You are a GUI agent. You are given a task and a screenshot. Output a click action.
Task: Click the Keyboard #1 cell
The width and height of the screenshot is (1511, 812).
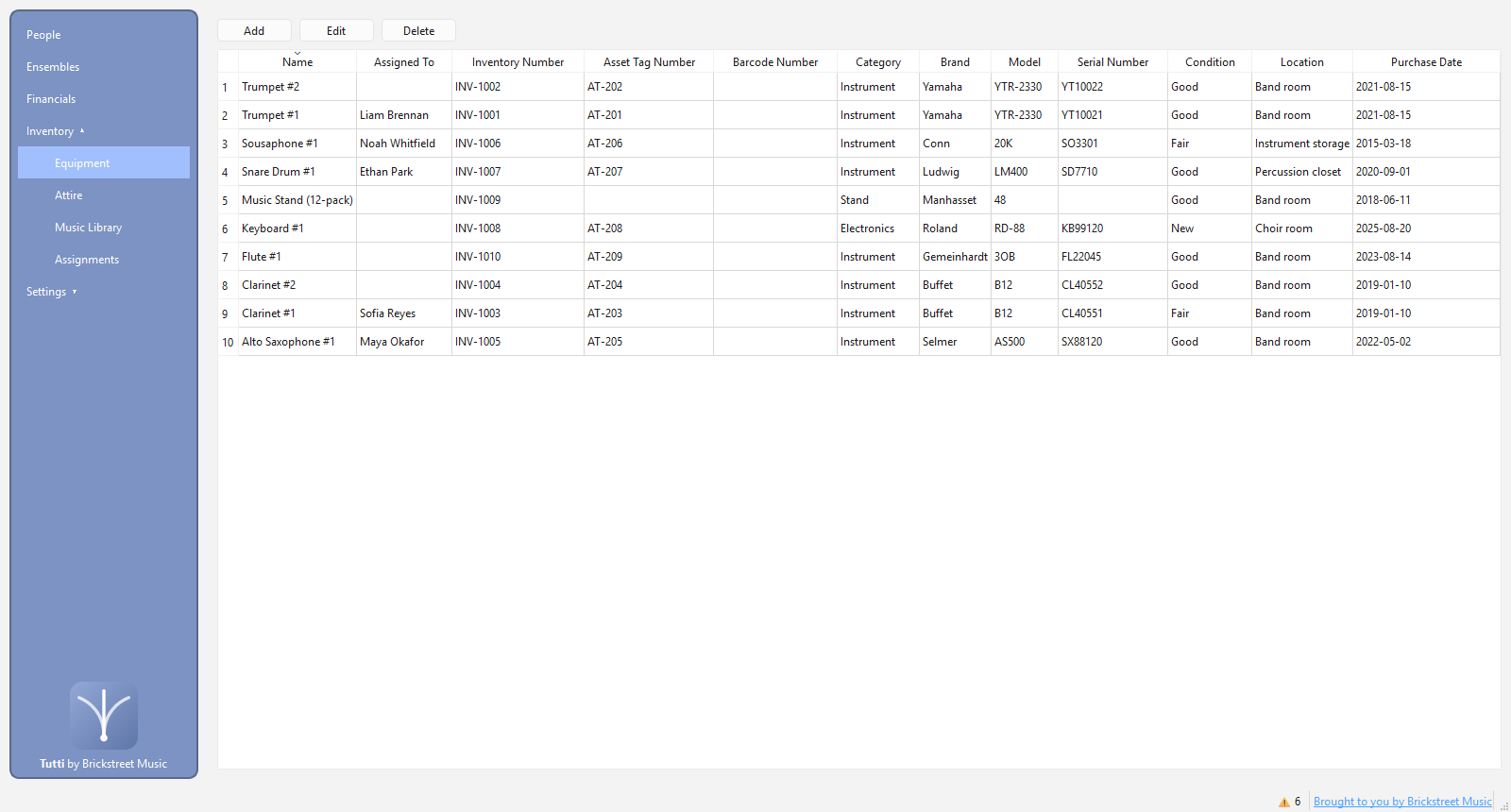coord(297,228)
